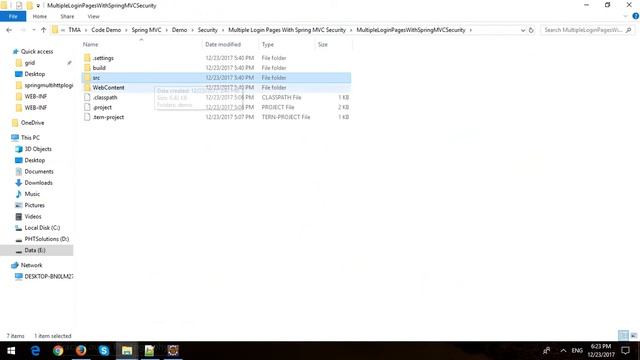Select the build folder icon
Screen dimensions: 640x360
point(87,68)
